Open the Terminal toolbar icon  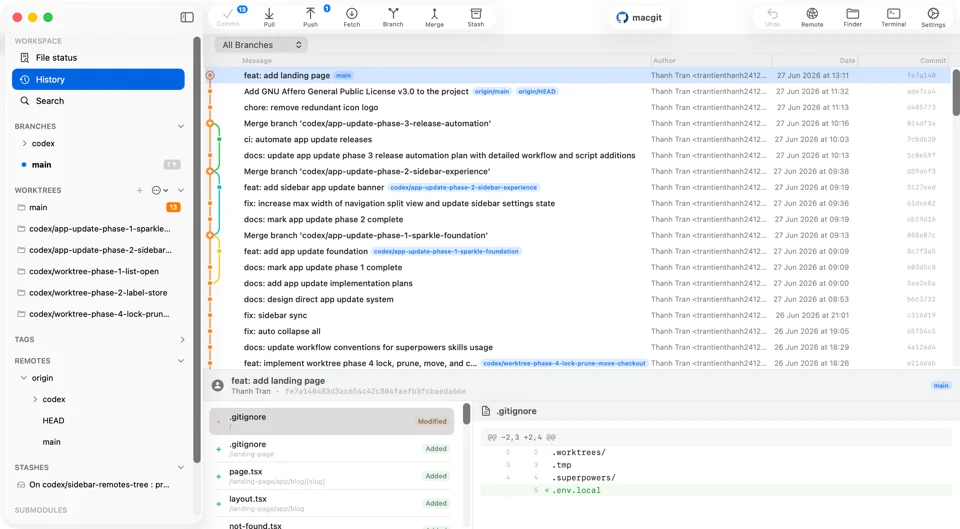pyautogui.click(x=893, y=17)
